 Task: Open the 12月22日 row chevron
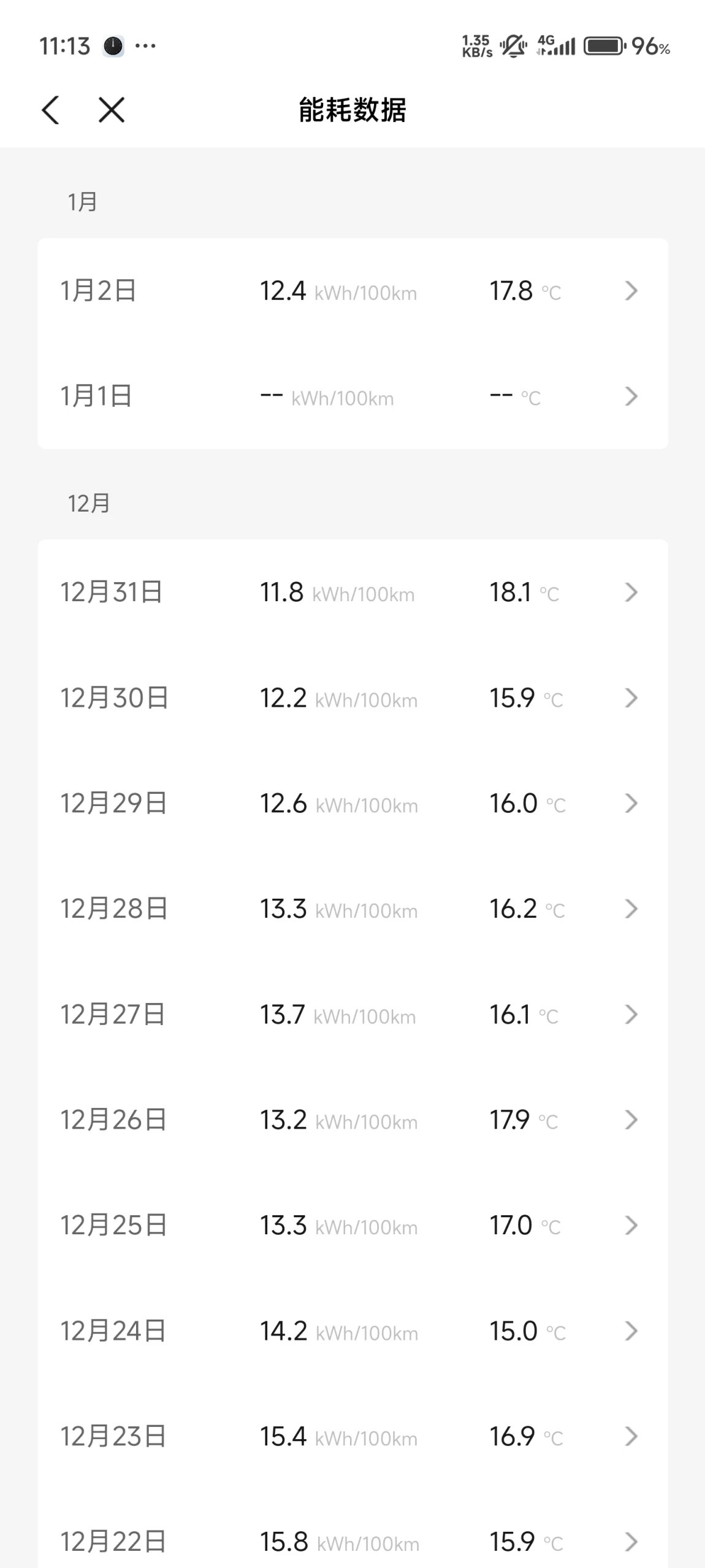click(x=631, y=1542)
